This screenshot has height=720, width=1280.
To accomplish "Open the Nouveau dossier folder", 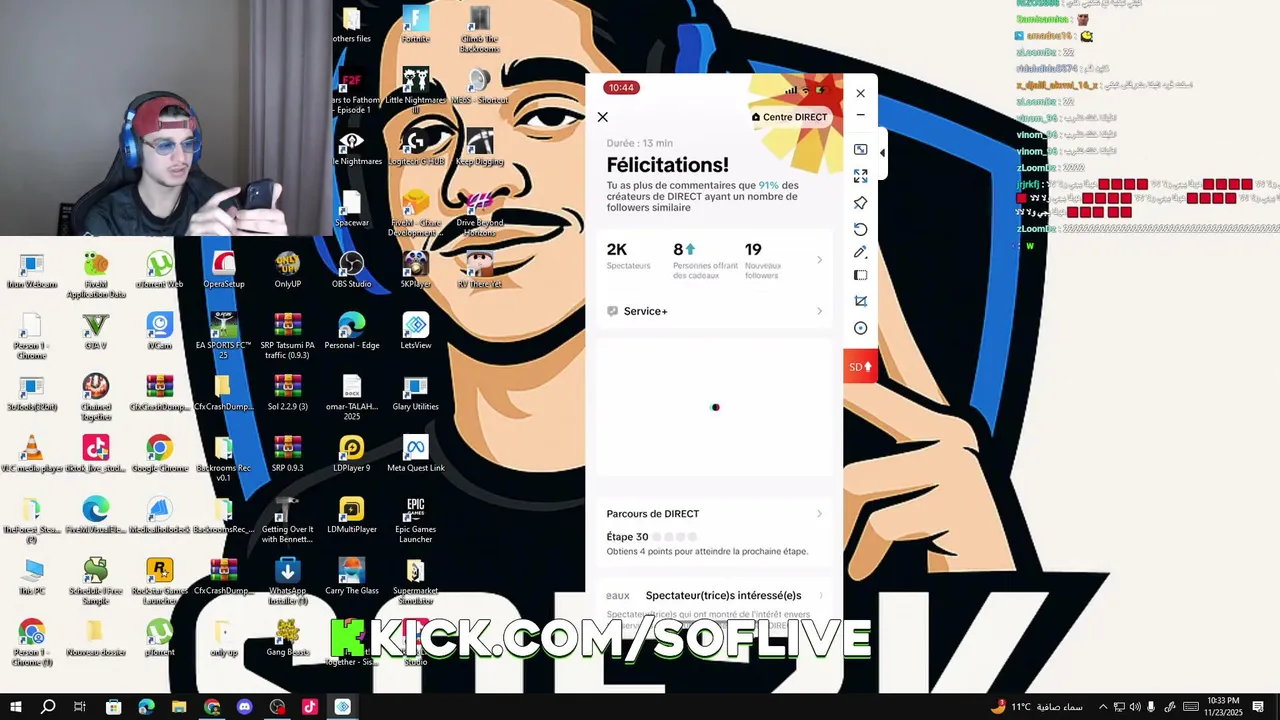I will [95, 637].
